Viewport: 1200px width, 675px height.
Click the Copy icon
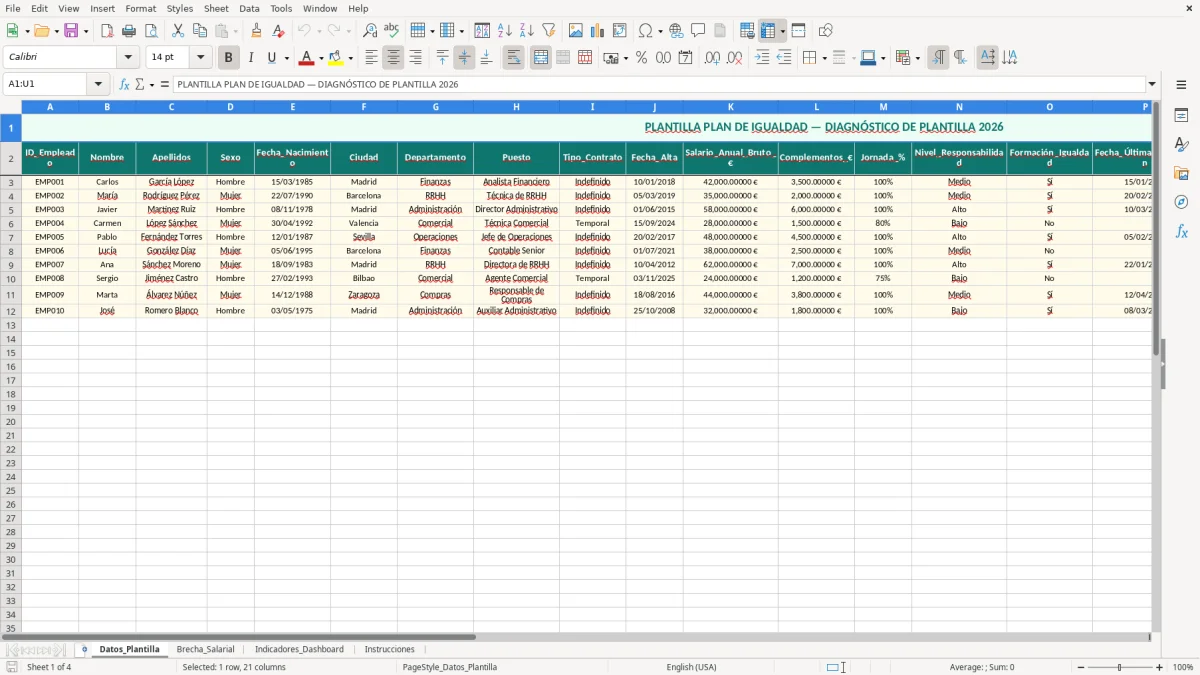200,31
